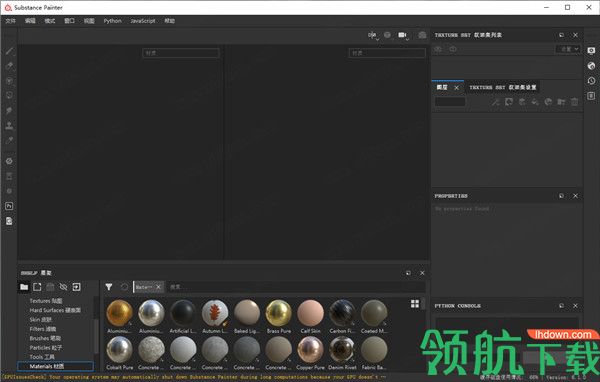Open the Shader settings globe icon
Screen dimensions: 600x382
coord(591,66)
